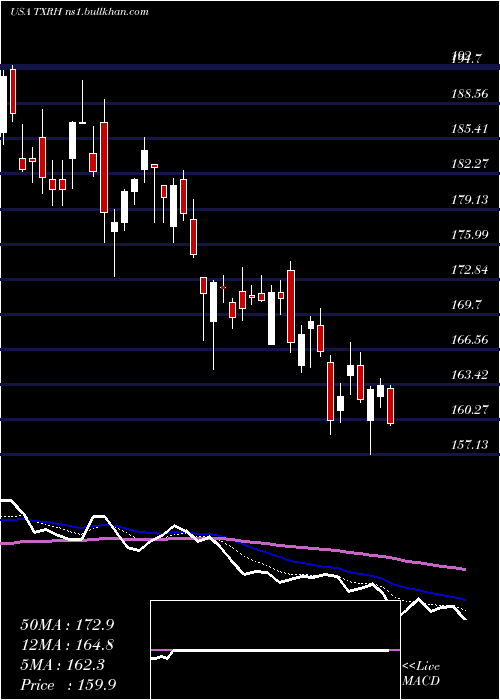Image resolution: width=500 pixels, height=700 pixels.
Task: Open the MACD inset chart box
Action: [275, 650]
